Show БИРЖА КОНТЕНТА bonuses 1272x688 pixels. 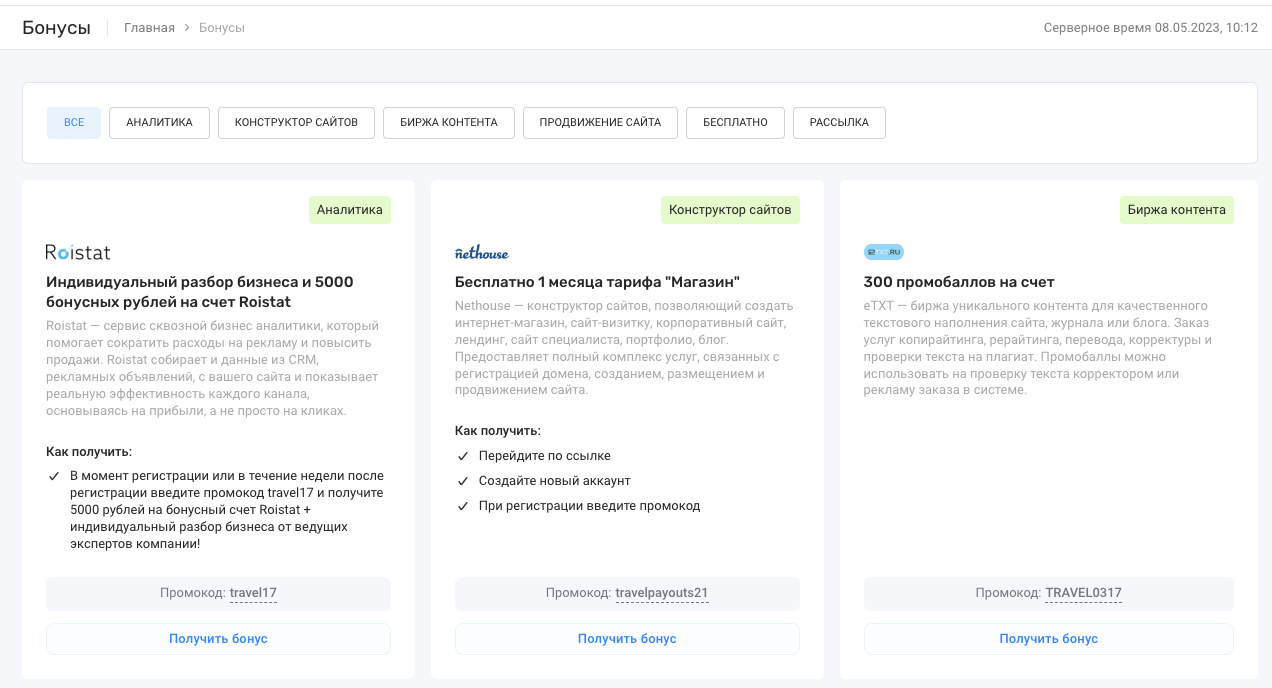click(449, 123)
